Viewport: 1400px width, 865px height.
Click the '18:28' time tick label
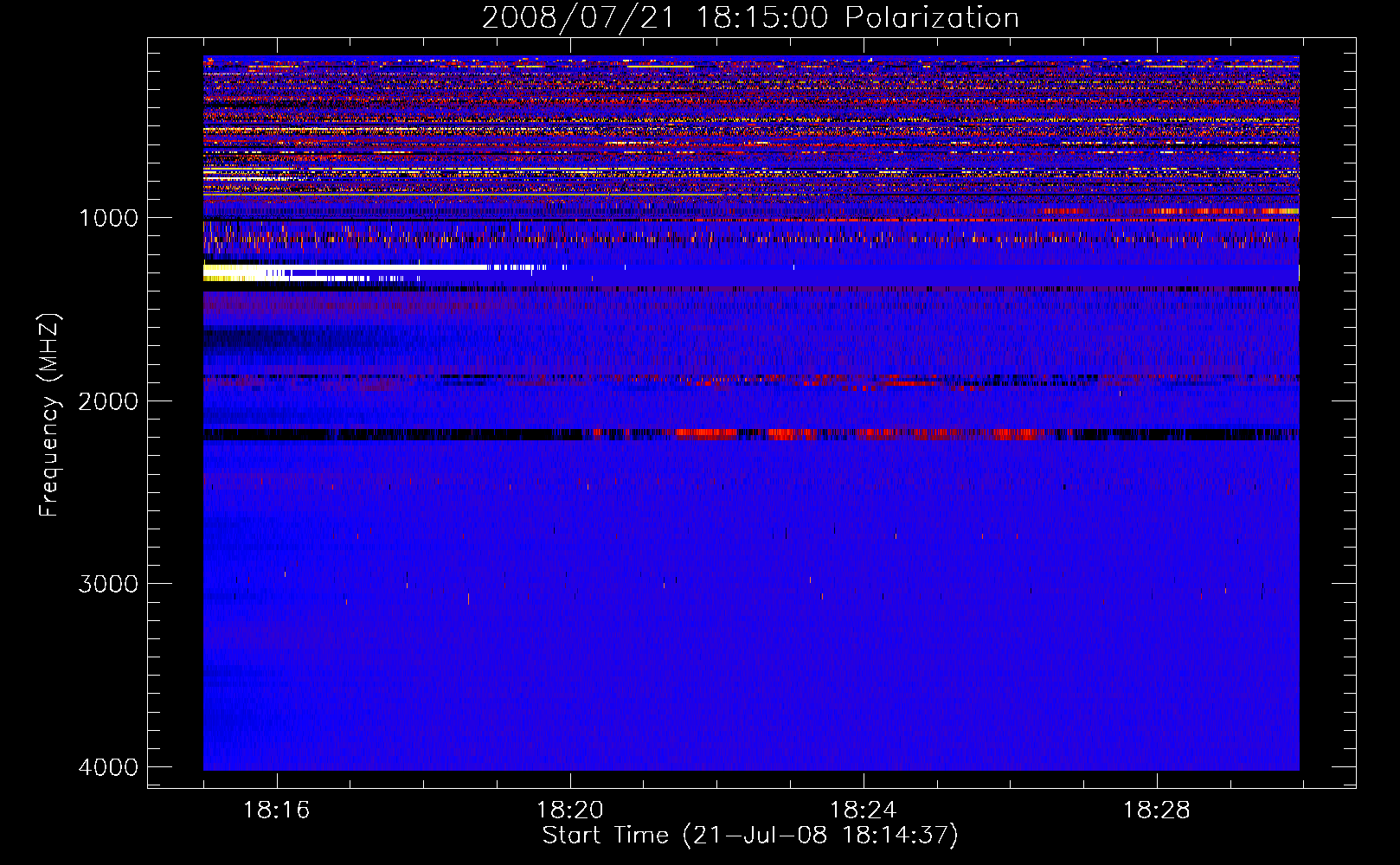pyautogui.click(x=1157, y=810)
